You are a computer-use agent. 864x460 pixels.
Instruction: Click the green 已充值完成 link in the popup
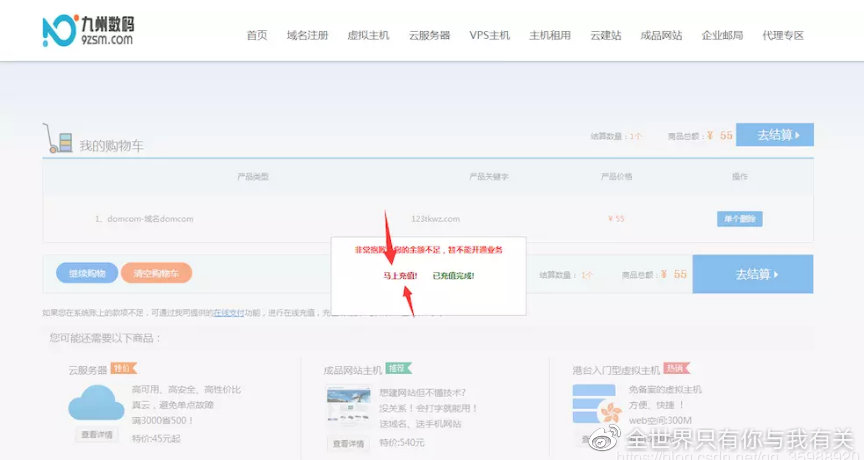click(x=453, y=275)
